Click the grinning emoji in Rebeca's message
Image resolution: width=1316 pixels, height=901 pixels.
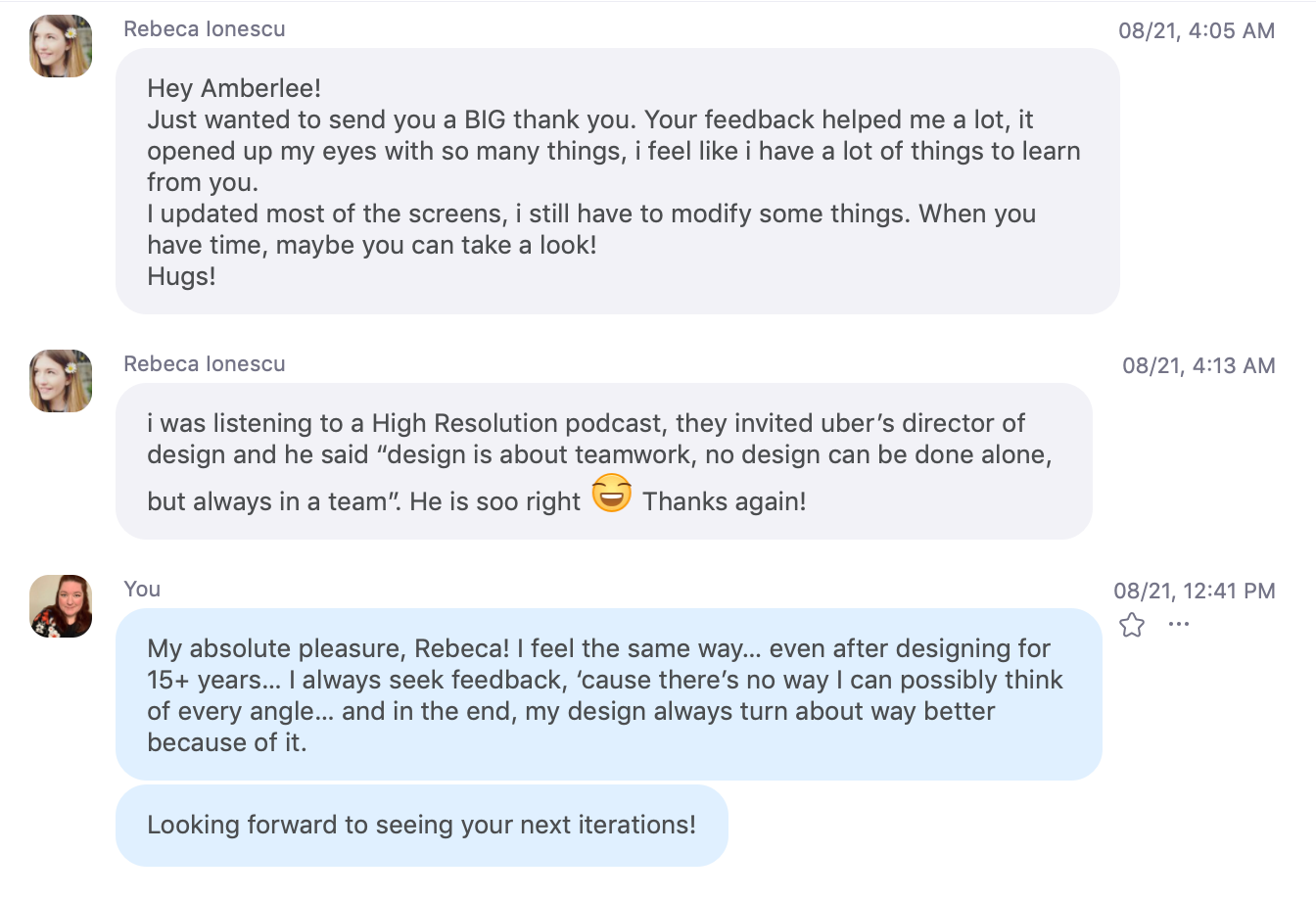(x=612, y=494)
